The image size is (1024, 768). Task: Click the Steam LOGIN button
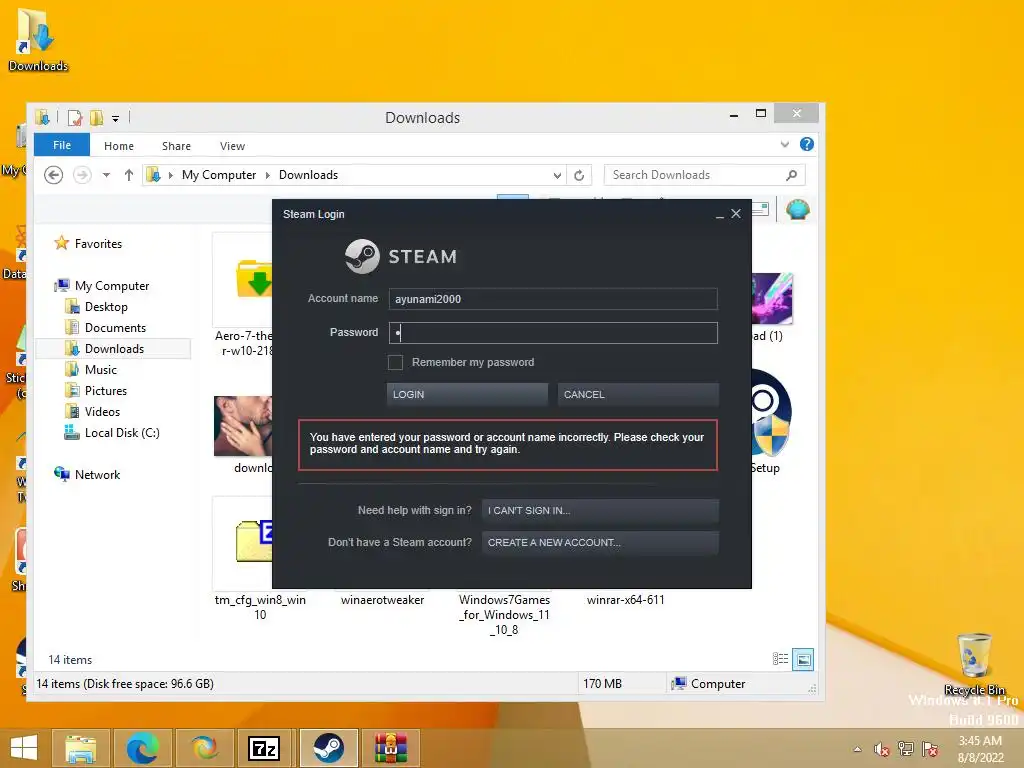(467, 394)
